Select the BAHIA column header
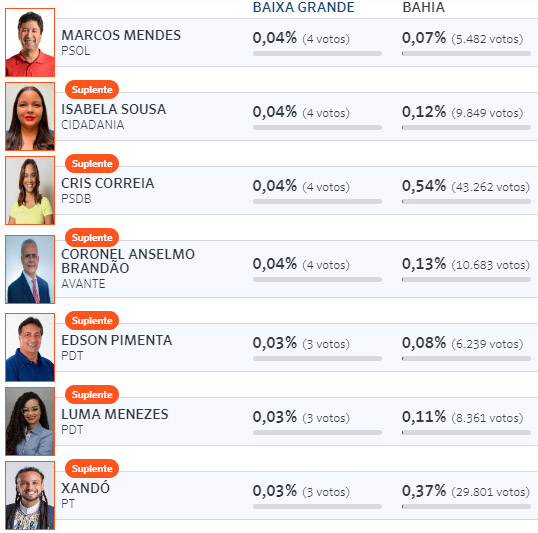The image size is (538, 533). pyautogui.click(x=424, y=7)
